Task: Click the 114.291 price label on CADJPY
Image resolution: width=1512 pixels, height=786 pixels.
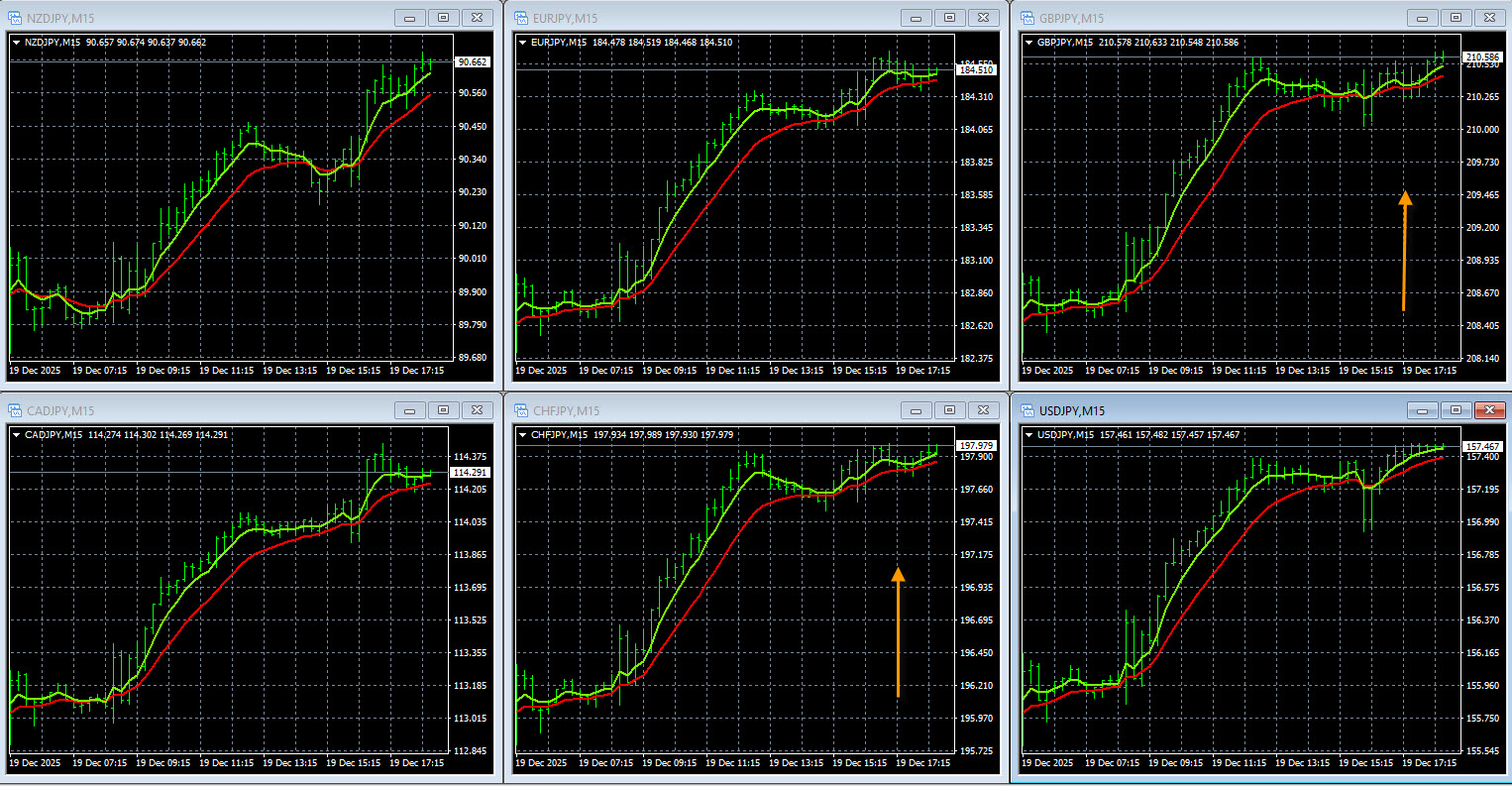Action: (x=470, y=473)
